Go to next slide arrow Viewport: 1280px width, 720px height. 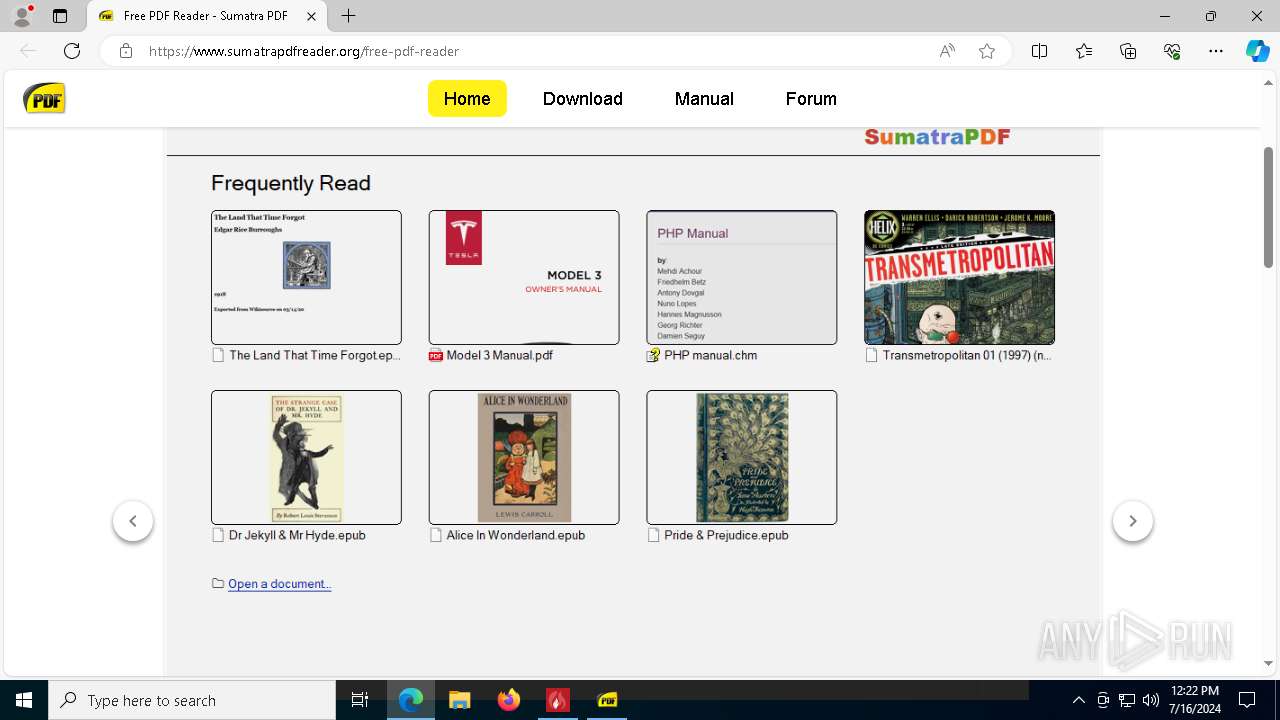pyautogui.click(x=1133, y=521)
